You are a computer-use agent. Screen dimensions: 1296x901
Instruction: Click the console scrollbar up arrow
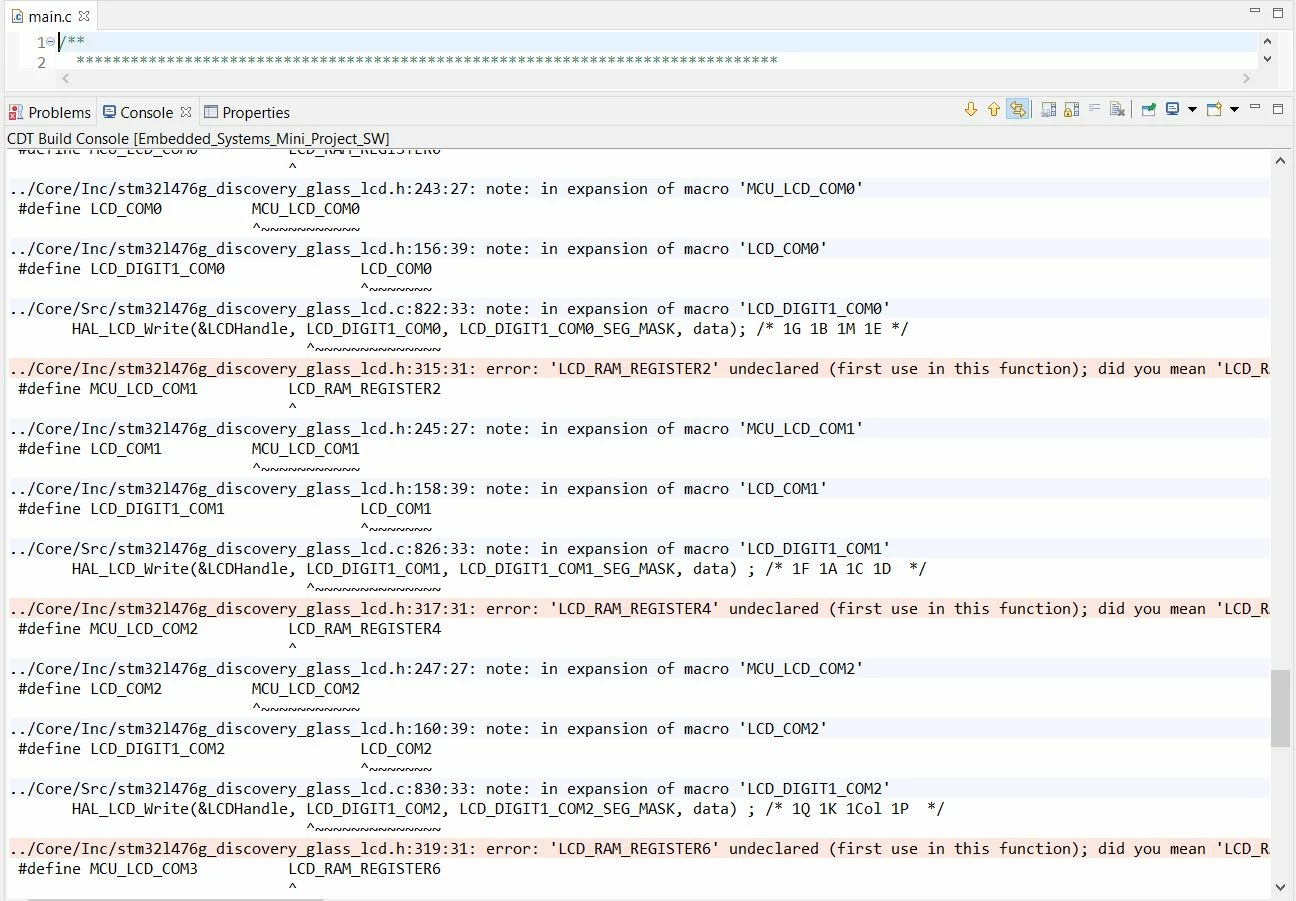click(1280, 160)
